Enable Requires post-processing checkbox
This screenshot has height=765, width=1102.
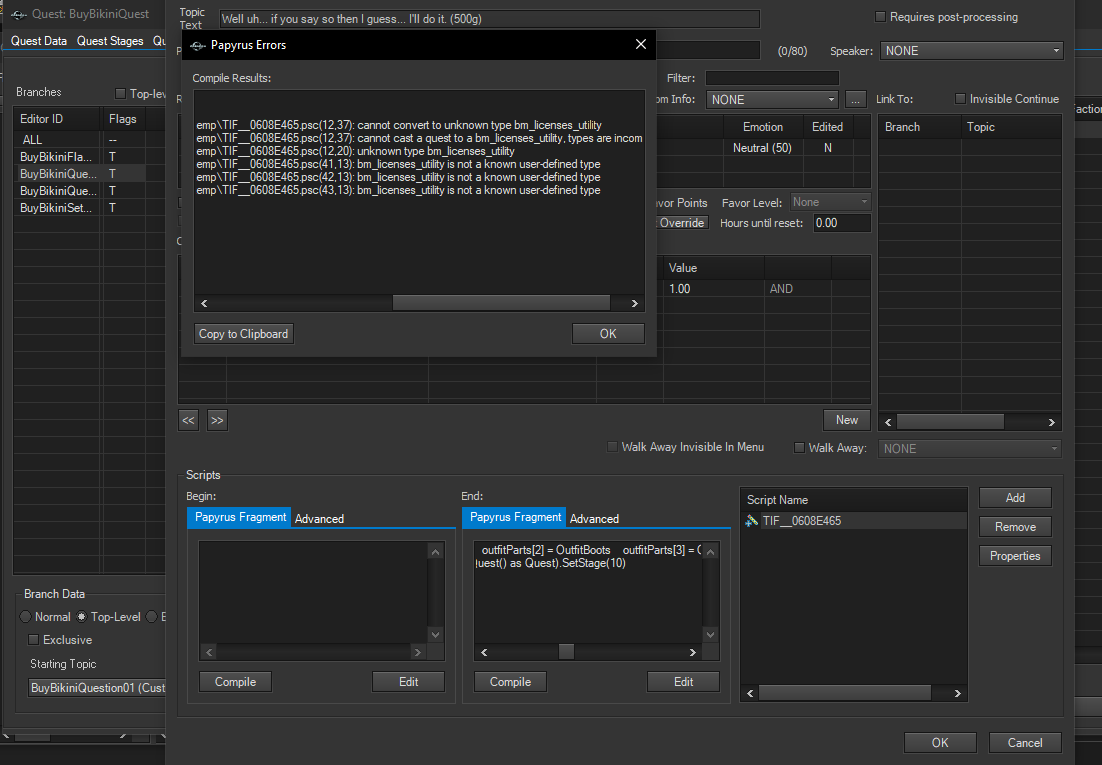880,17
